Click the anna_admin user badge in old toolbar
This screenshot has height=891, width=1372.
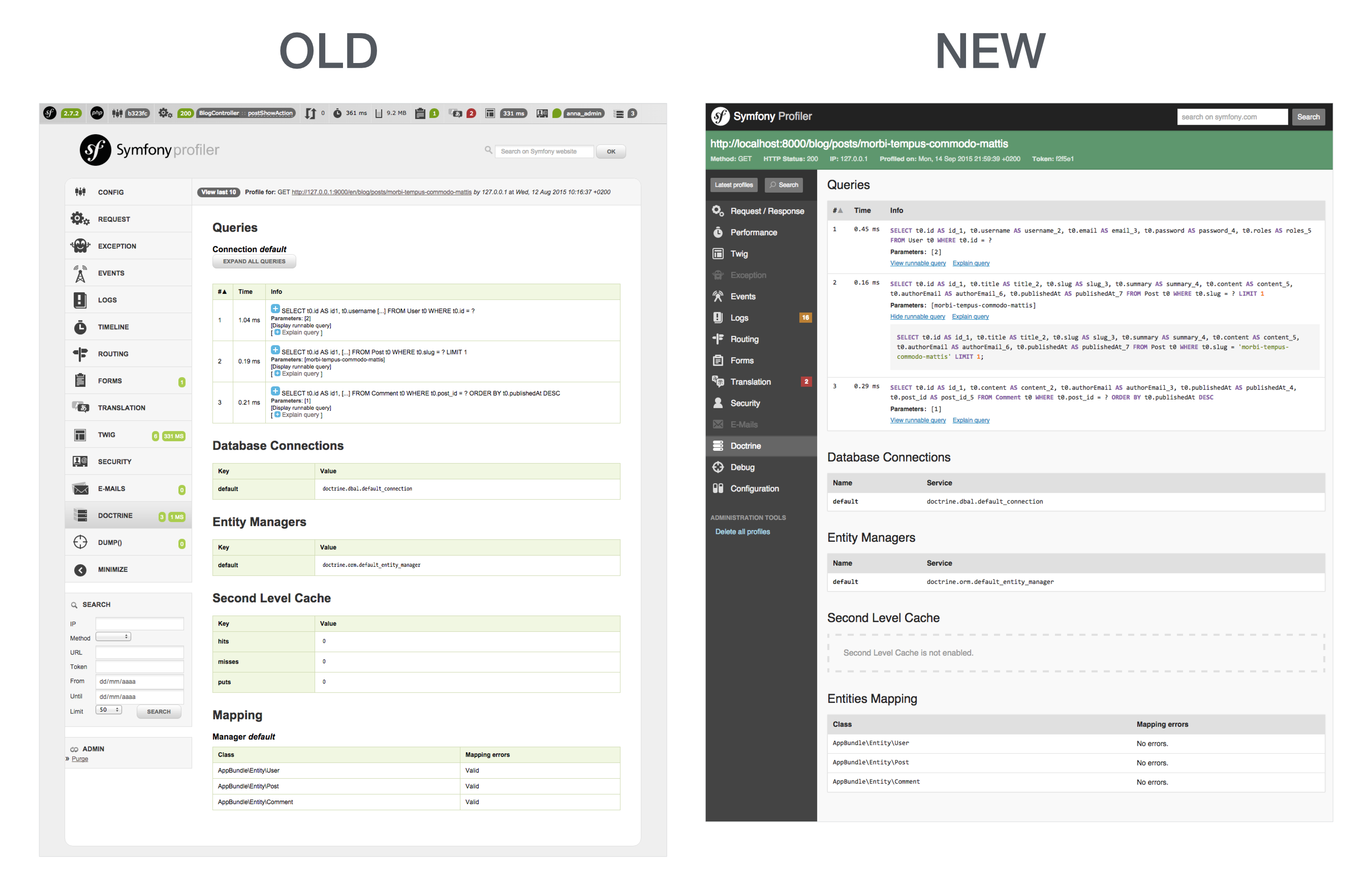click(583, 113)
